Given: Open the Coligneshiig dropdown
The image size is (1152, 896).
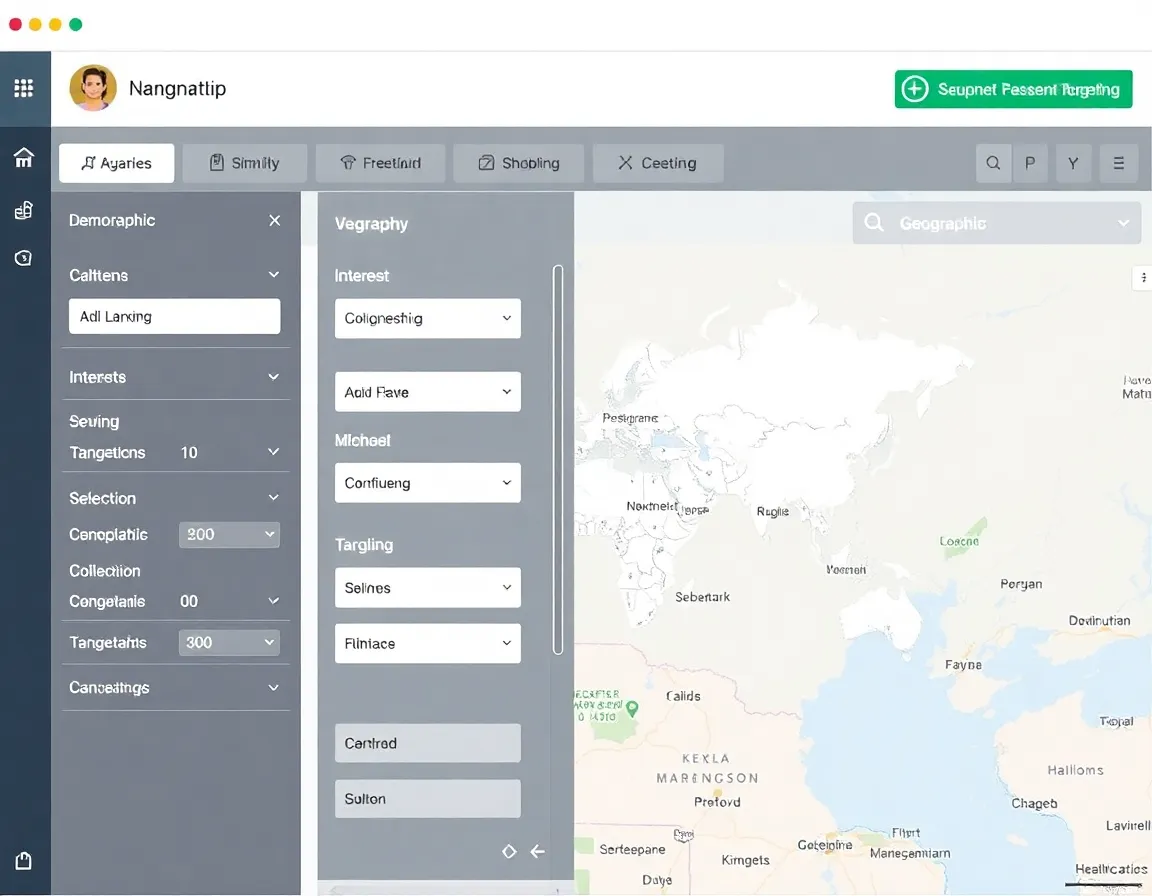Looking at the screenshot, I should (x=427, y=318).
